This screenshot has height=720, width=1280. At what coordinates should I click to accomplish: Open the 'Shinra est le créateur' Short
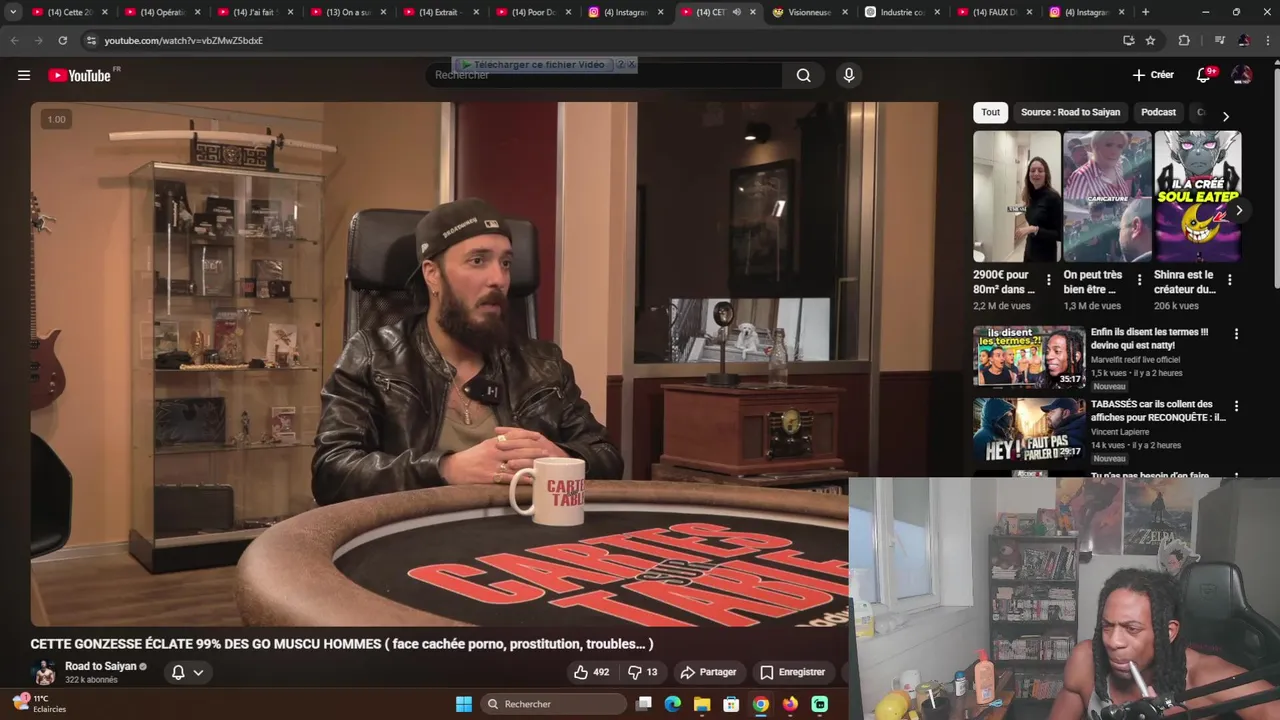pyautogui.click(x=1198, y=196)
